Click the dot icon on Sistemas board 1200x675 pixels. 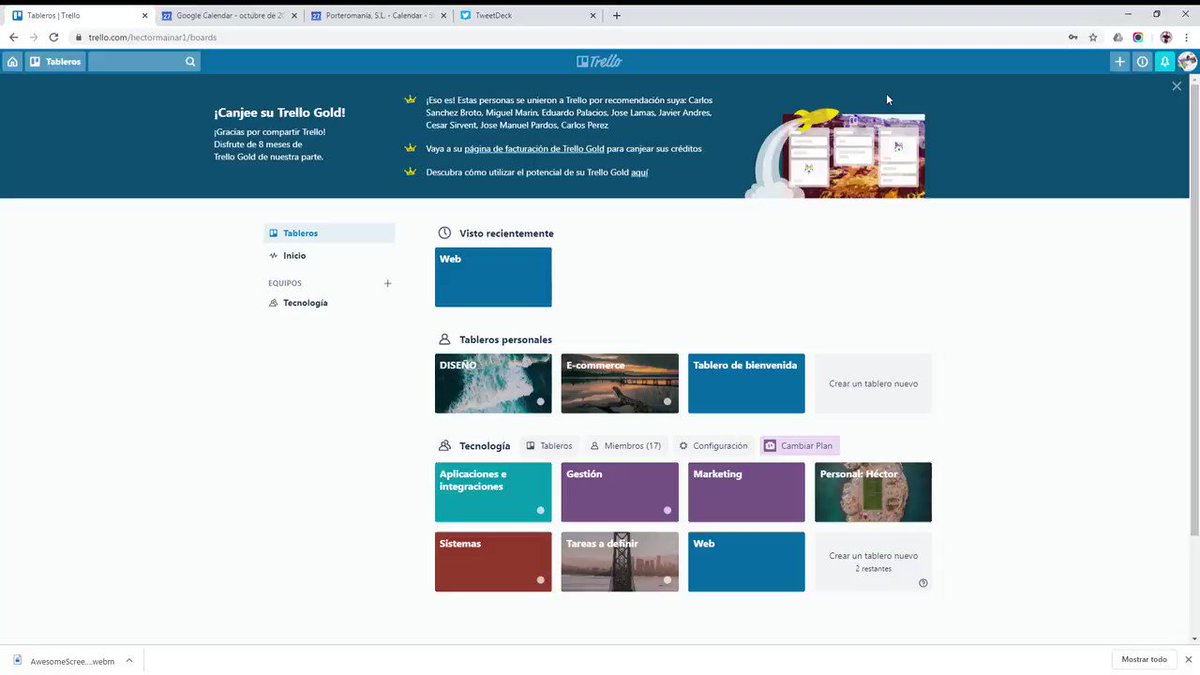[x=541, y=580]
